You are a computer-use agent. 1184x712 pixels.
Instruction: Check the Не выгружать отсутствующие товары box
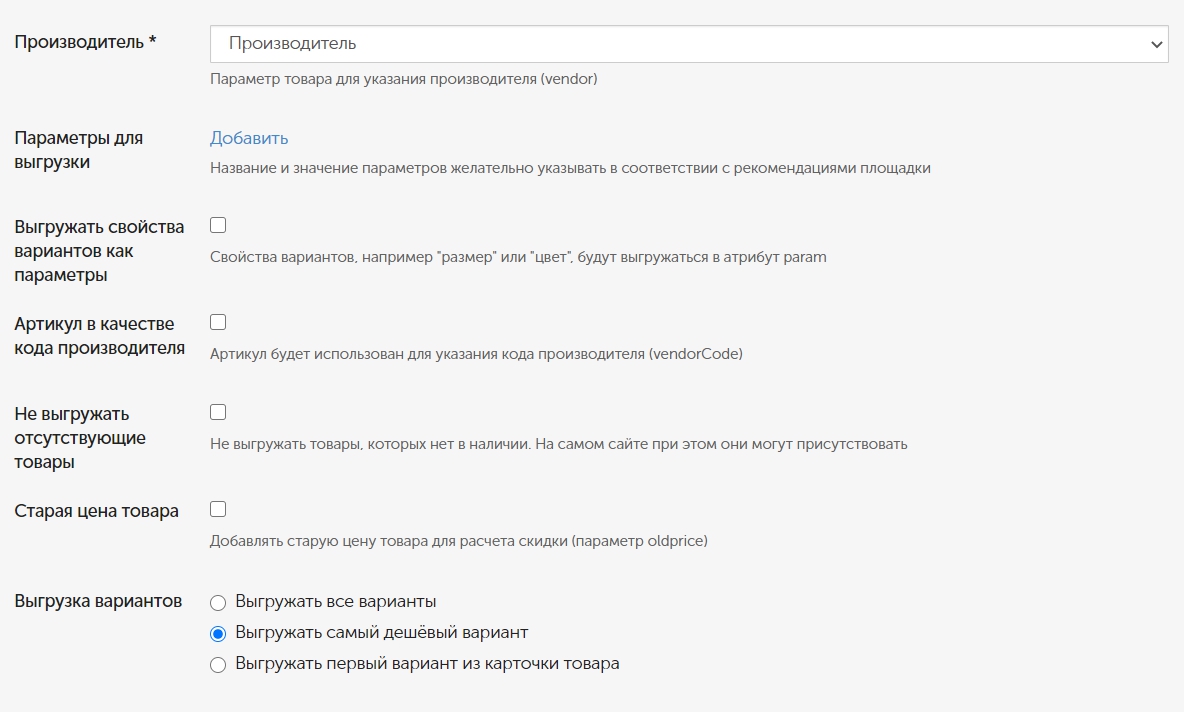[218, 412]
